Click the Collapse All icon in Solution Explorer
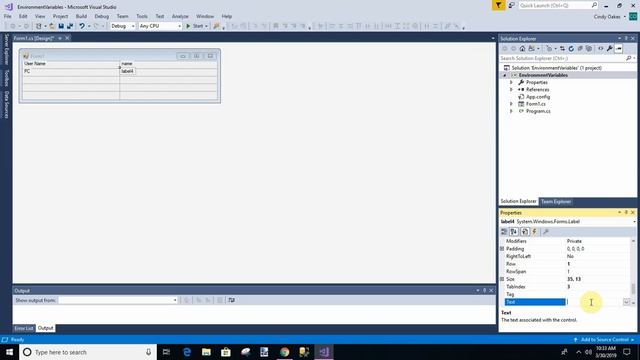Image resolution: width=640 pixels, height=360 pixels. coord(580,49)
